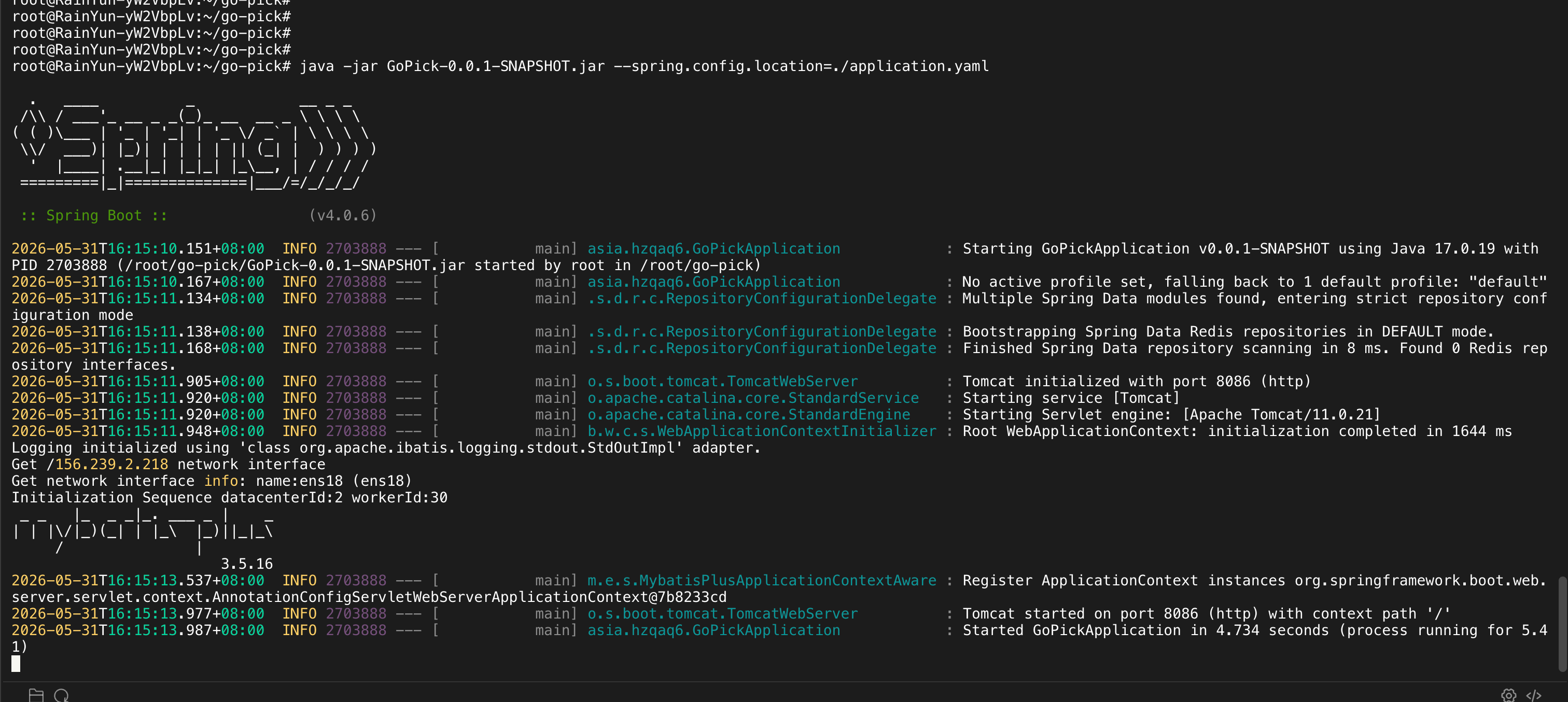Click the green Spring Boot label

[94, 216]
